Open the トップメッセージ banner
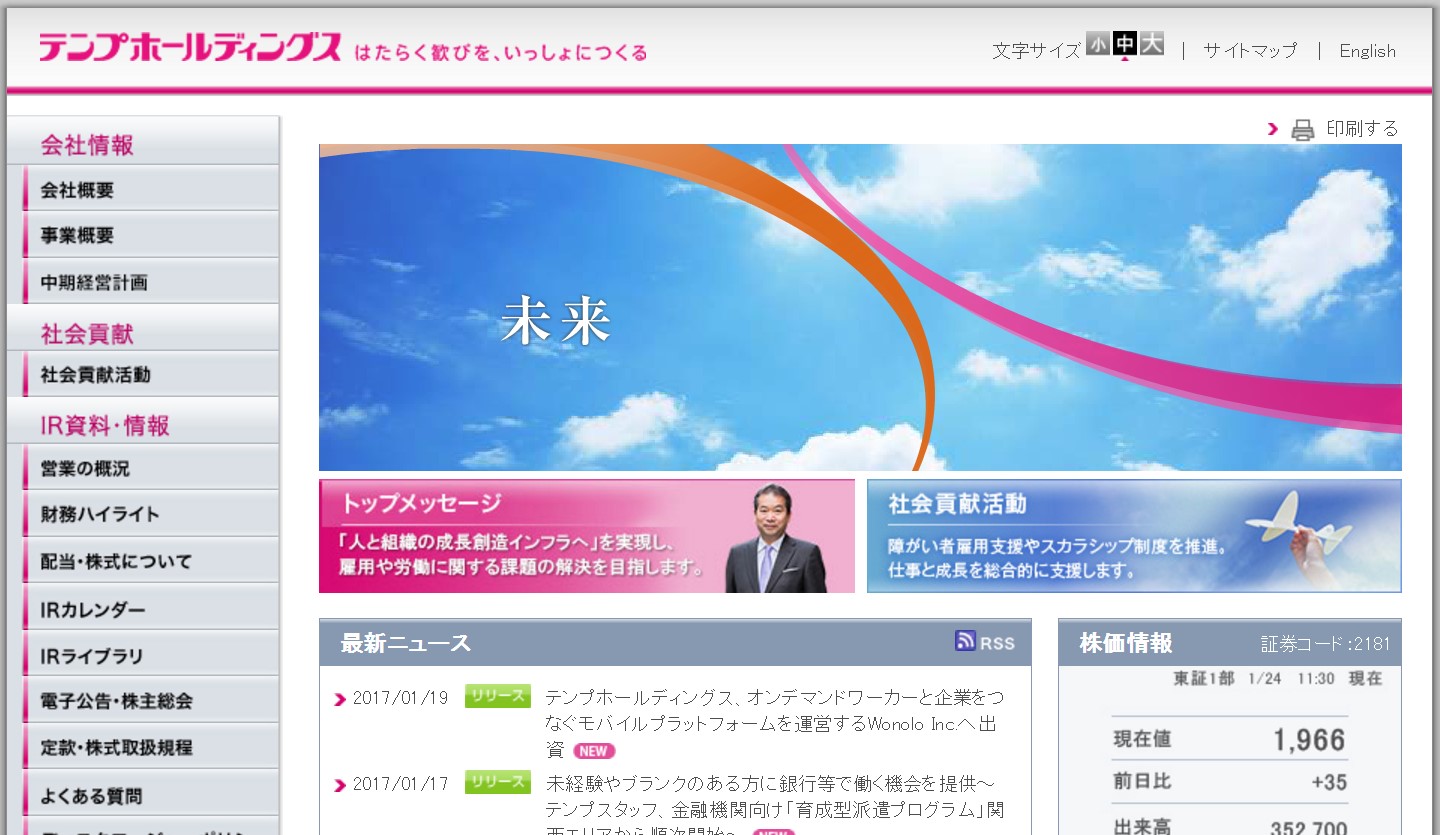This screenshot has height=835, width=1440. [587, 536]
